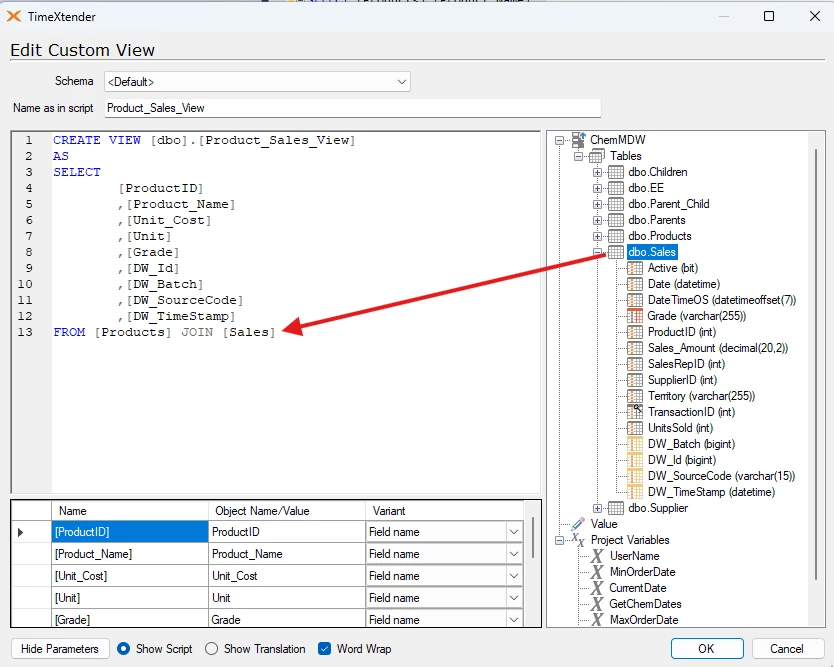The width and height of the screenshot is (834, 667).
Task: Click the SELECT keyword in the script
Action: point(77,172)
